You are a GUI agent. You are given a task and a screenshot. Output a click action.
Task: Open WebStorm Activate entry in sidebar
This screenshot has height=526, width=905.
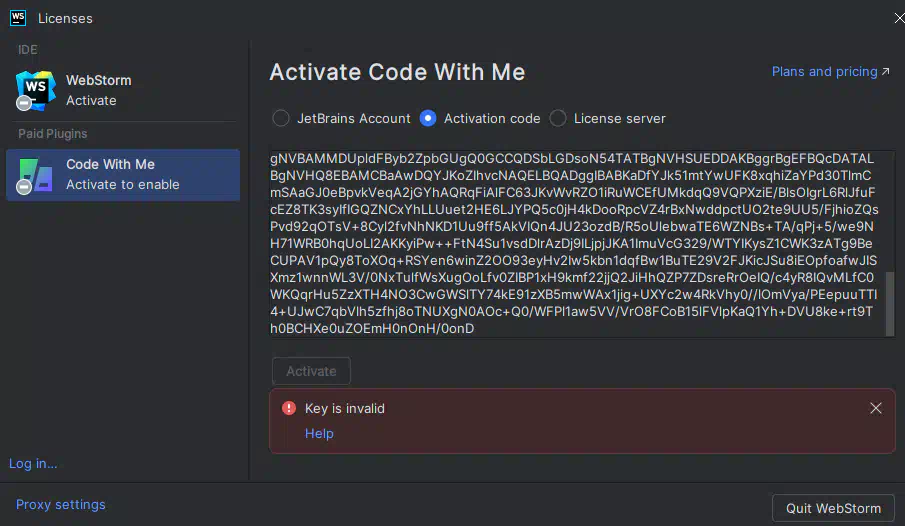(x=123, y=91)
